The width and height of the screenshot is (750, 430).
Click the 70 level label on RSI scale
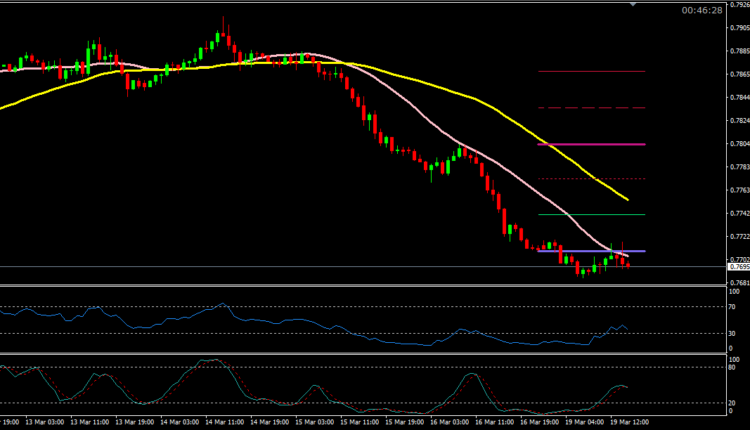point(733,307)
